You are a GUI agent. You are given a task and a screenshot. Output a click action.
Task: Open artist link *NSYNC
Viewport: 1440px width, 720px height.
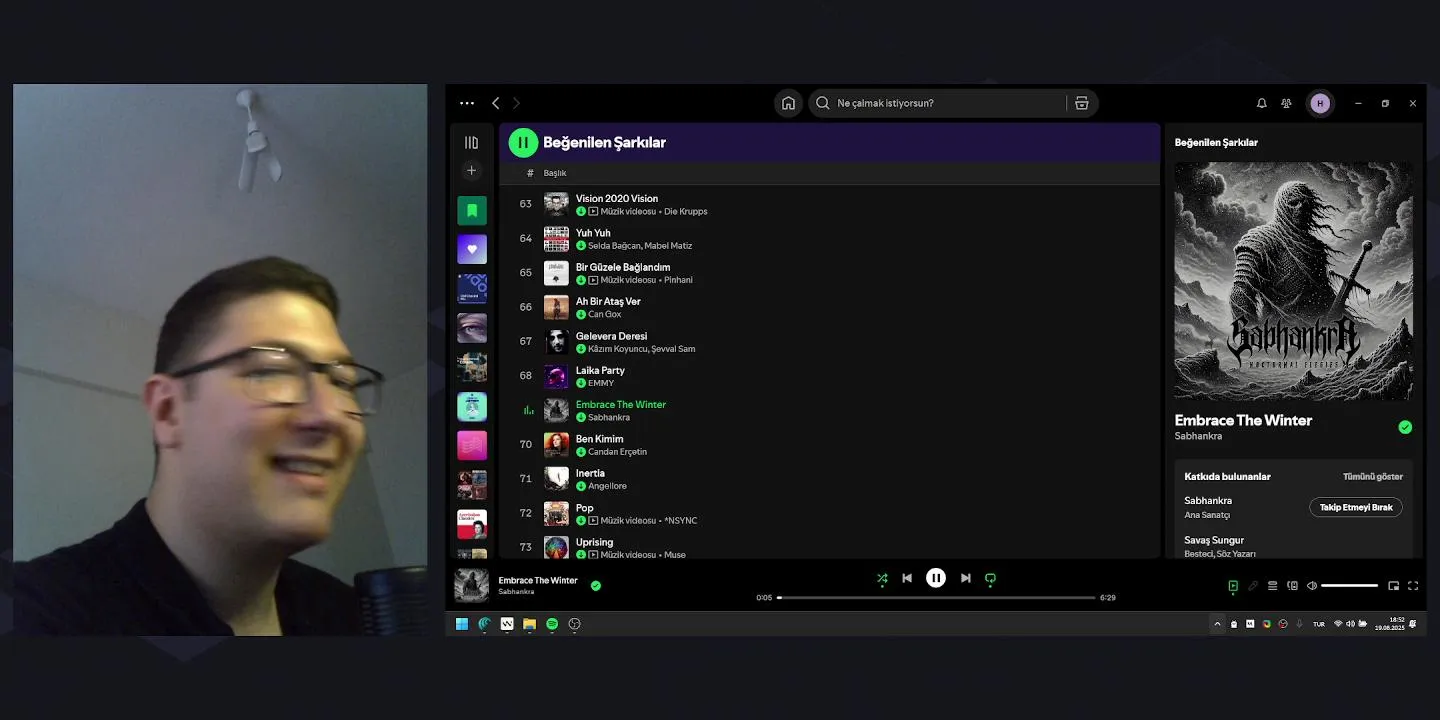(680, 521)
